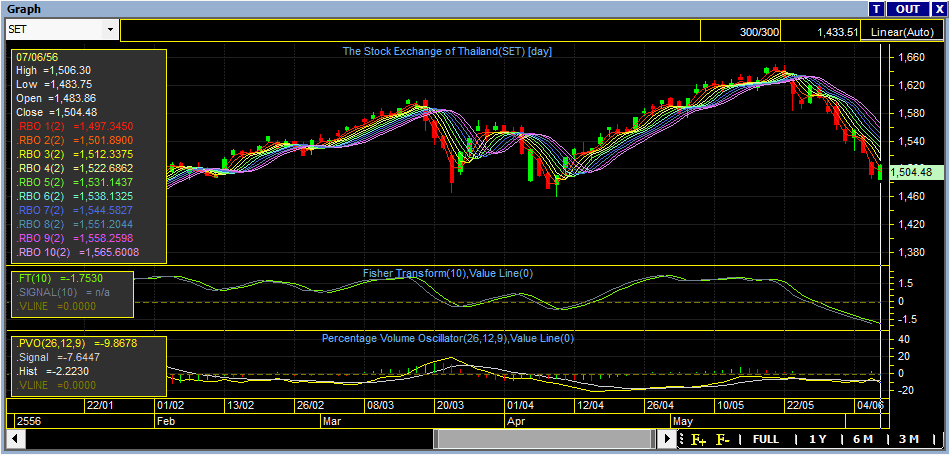Click the 'Mar' month label

click(331, 420)
